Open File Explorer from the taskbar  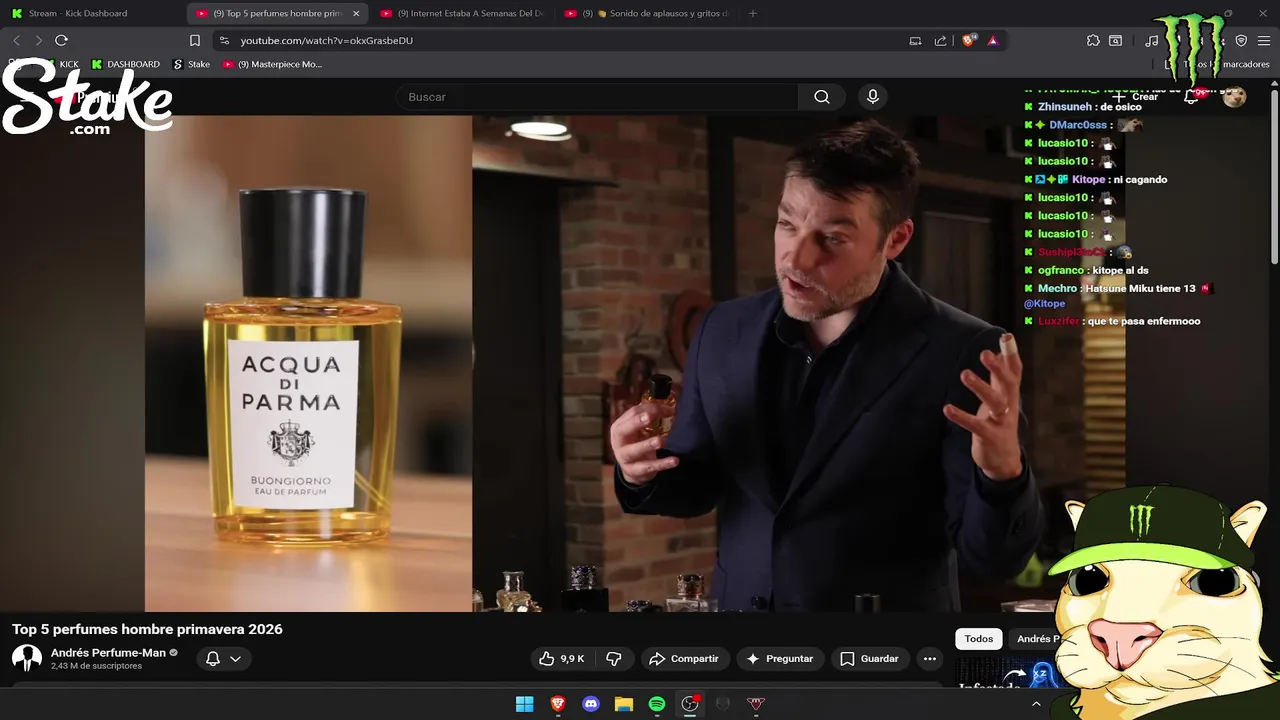pyautogui.click(x=624, y=704)
